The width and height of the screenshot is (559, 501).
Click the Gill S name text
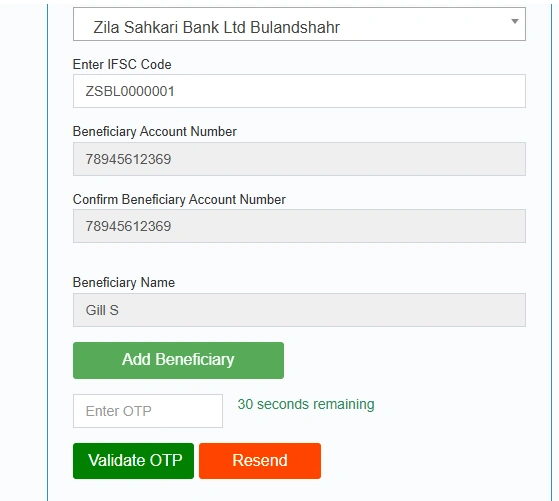[x=102, y=310]
